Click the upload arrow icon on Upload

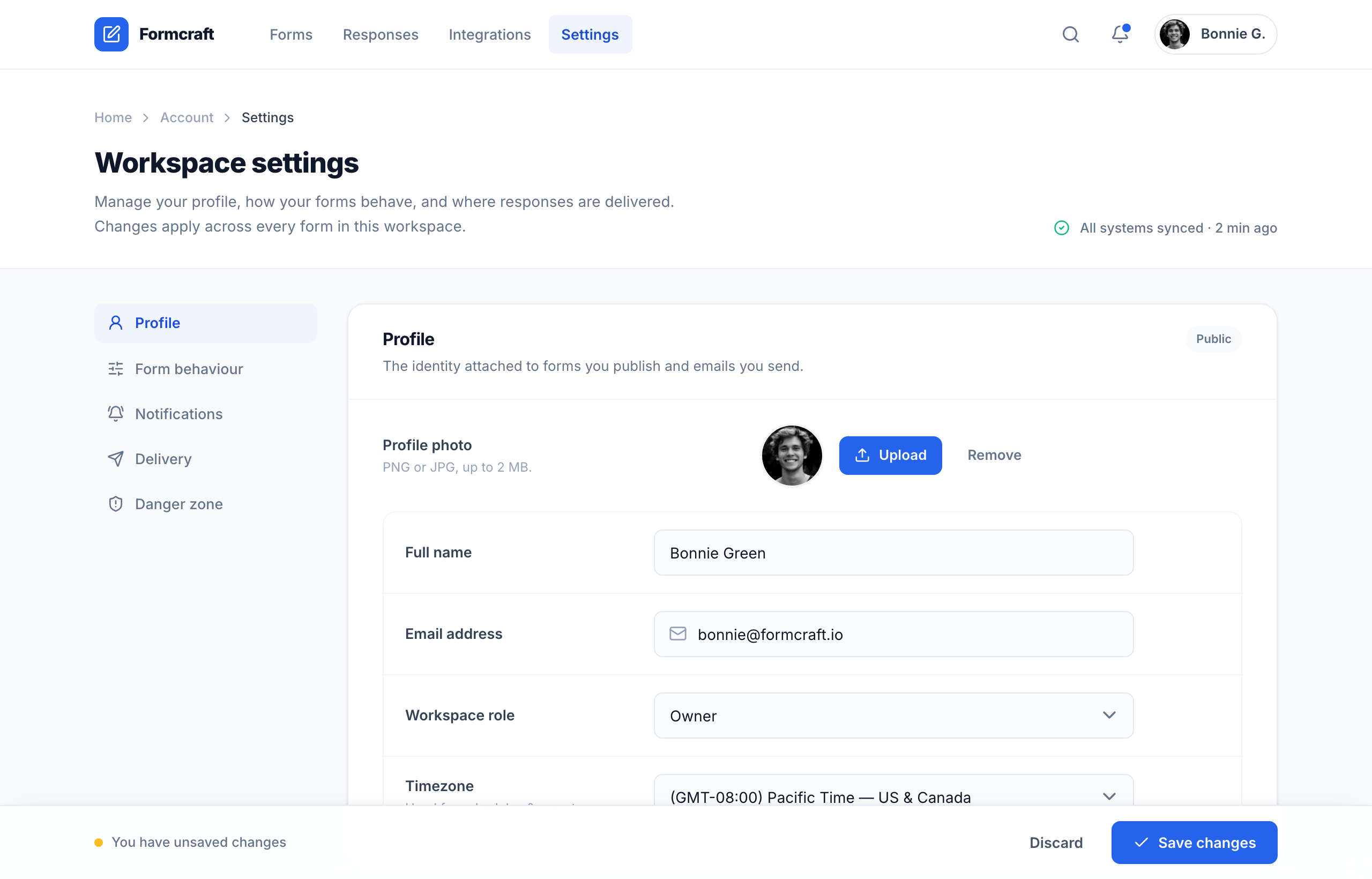862,455
